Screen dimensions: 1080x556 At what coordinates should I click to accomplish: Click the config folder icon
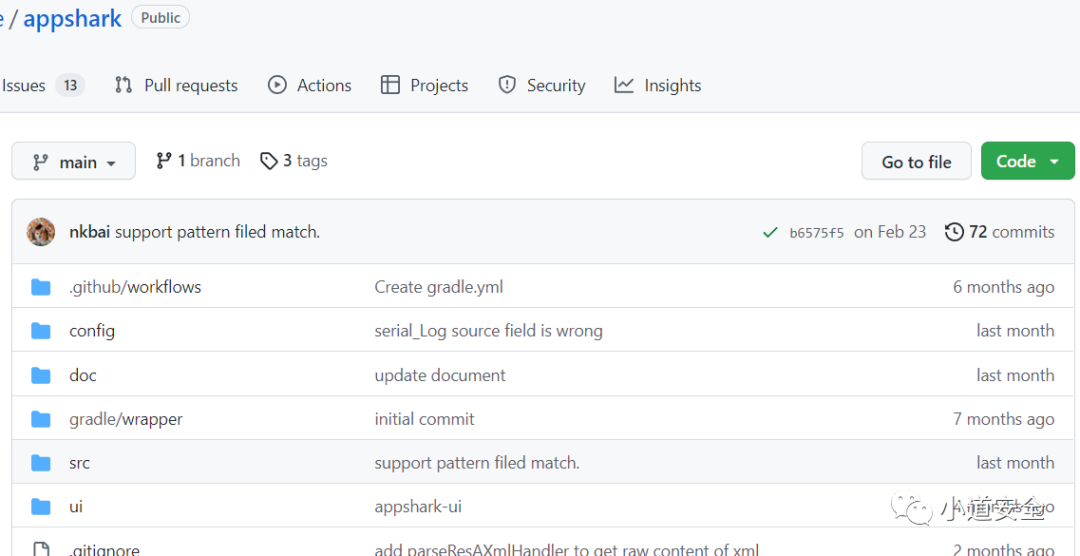[41, 331]
